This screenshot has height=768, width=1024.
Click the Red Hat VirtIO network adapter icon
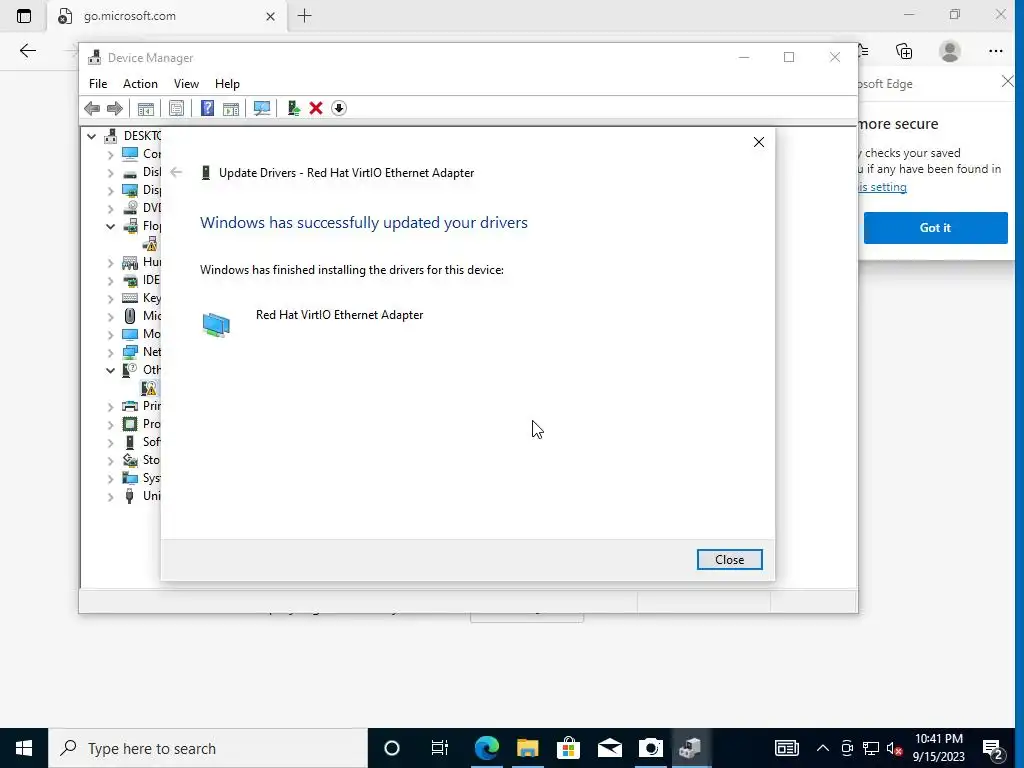point(216,325)
